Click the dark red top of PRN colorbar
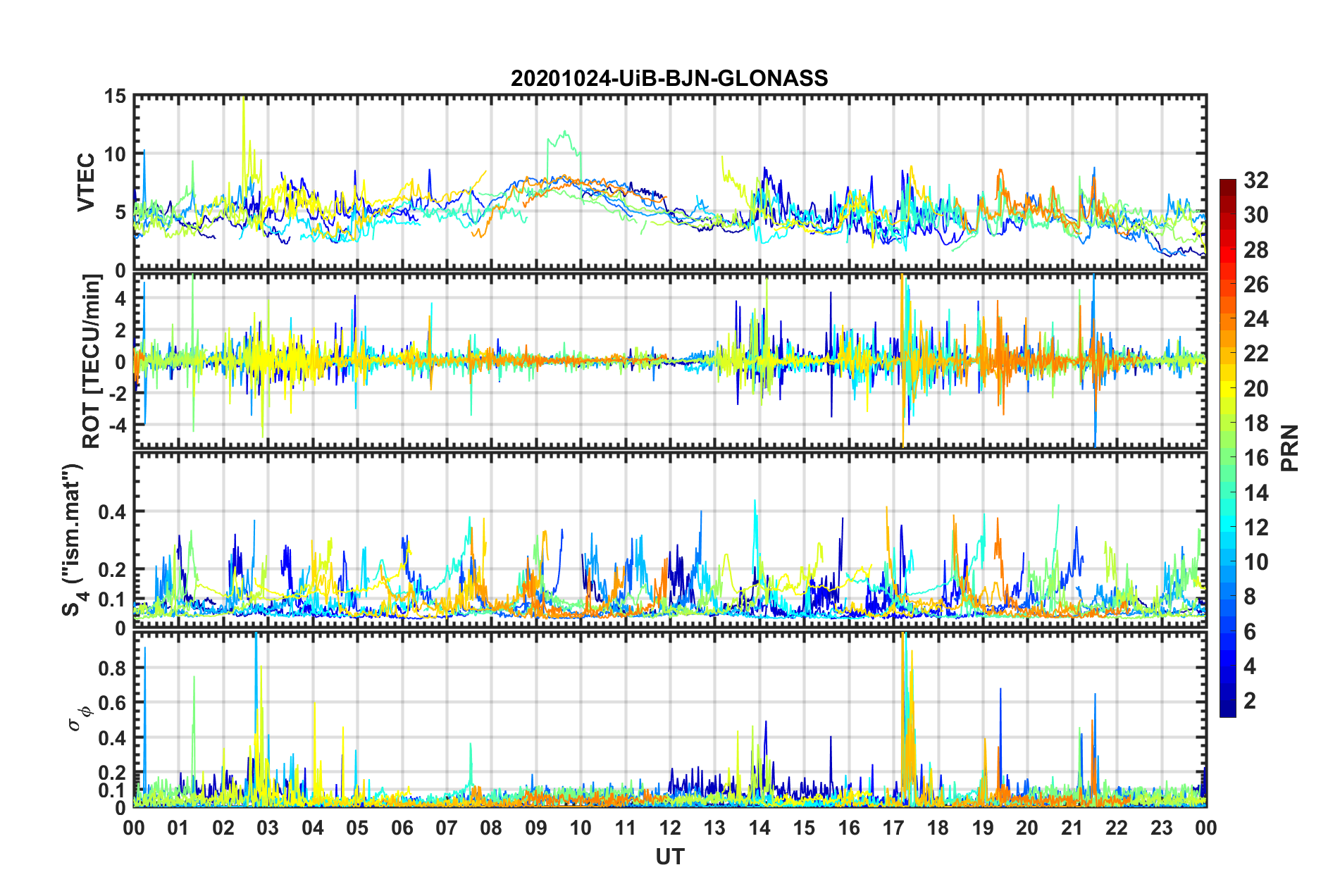Screen dimensions: 1340x896 click(1228, 185)
